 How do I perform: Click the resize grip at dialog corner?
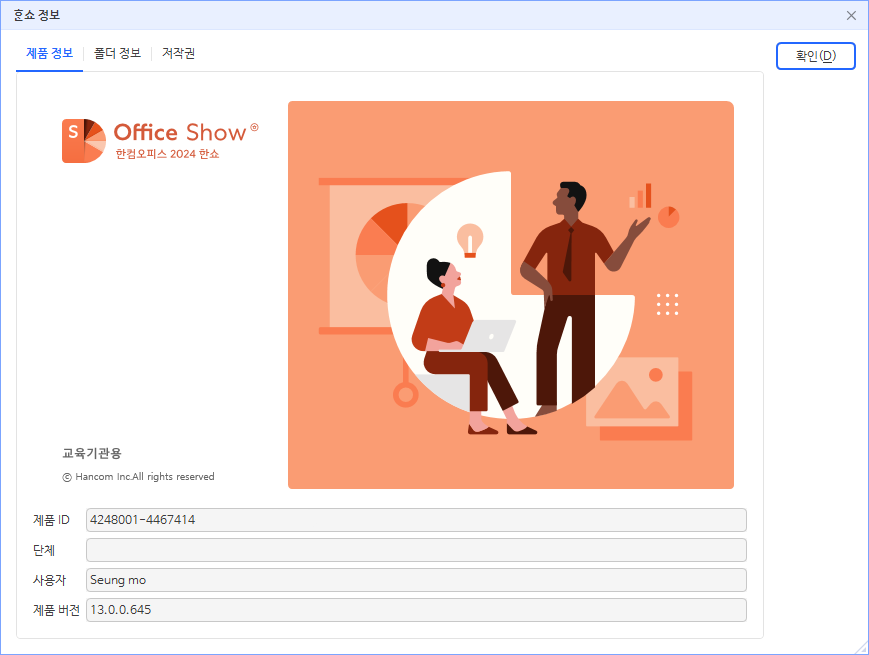coord(861,648)
